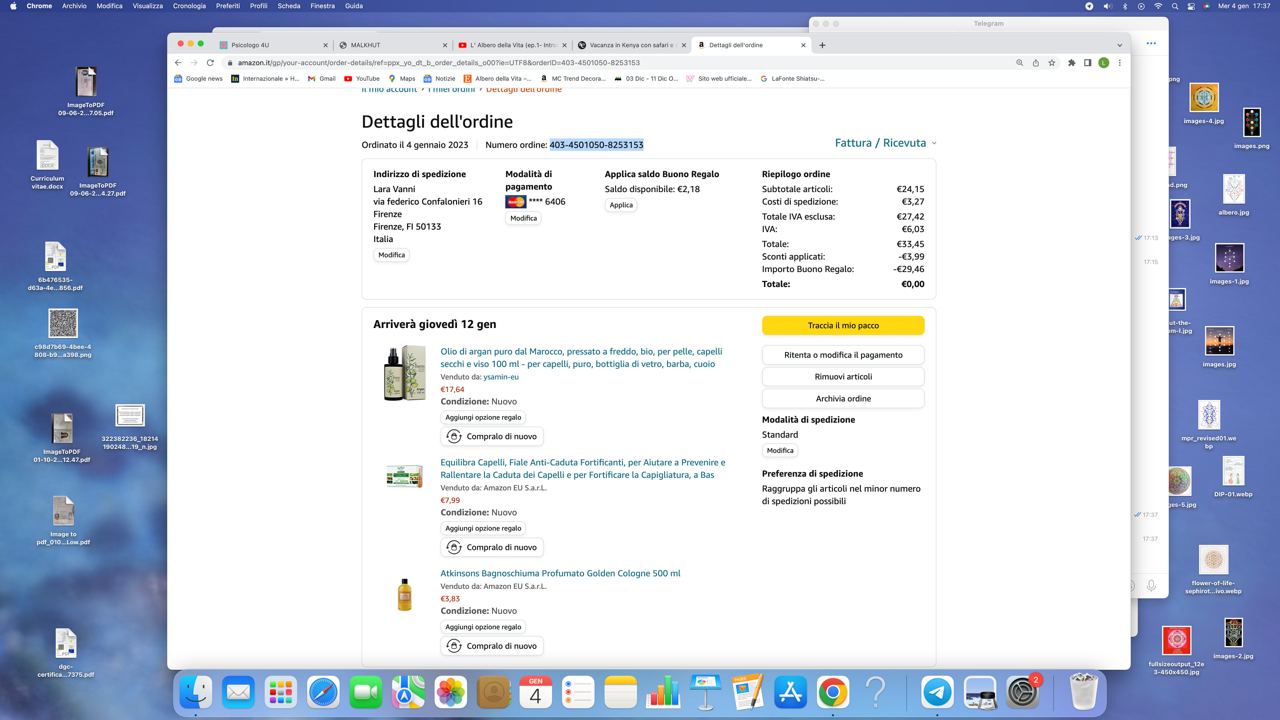Go back to the previous Chrome page
Viewport: 1280px width, 720px height.
tap(180, 63)
